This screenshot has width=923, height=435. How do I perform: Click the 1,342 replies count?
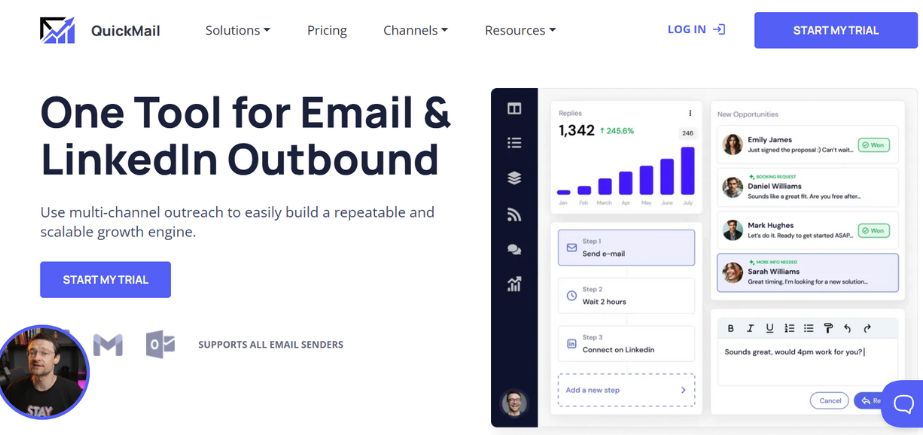[x=576, y=131]
